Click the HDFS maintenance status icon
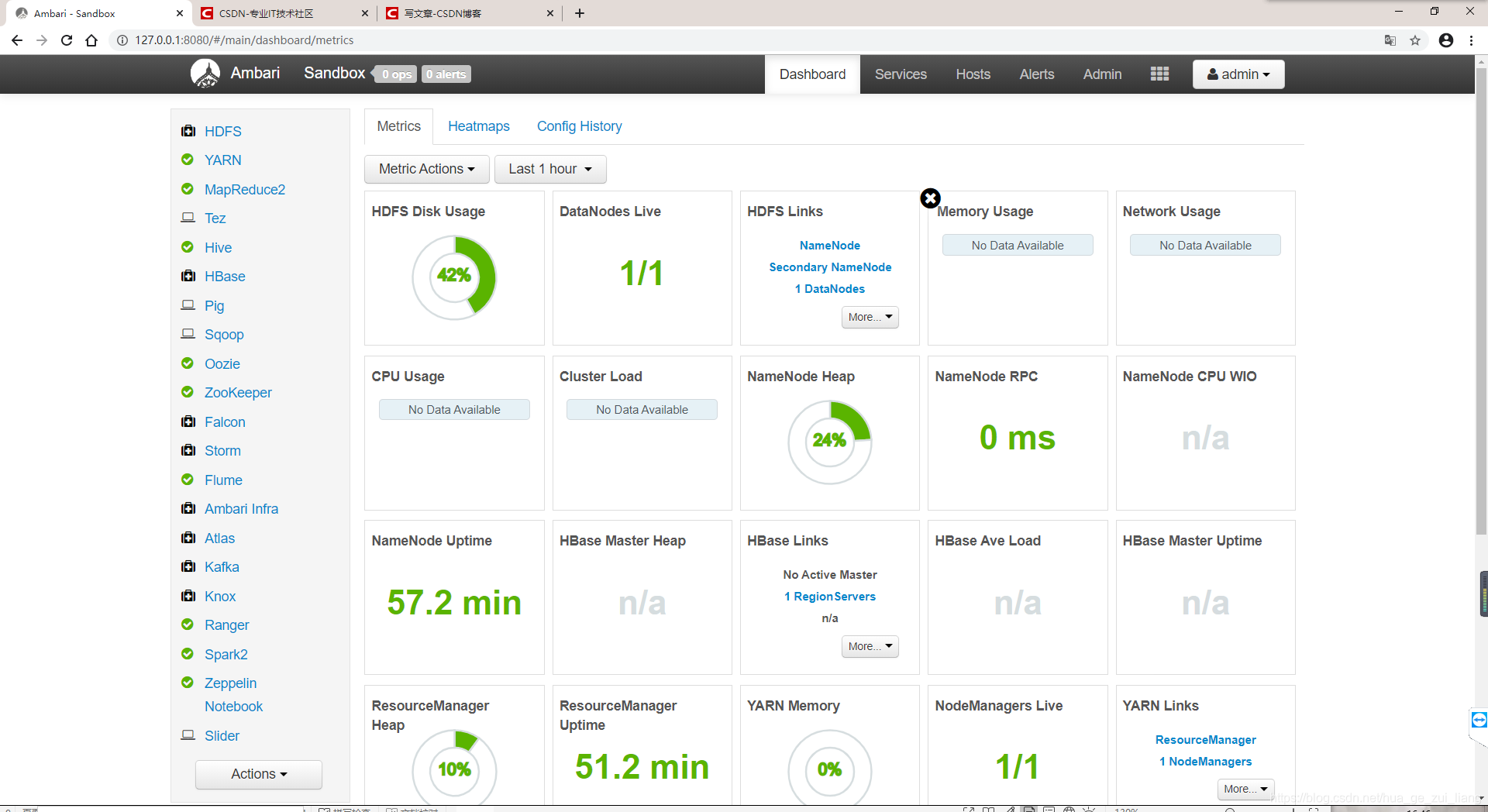Viewport: 1488px width, 812px height. point(188,131)
